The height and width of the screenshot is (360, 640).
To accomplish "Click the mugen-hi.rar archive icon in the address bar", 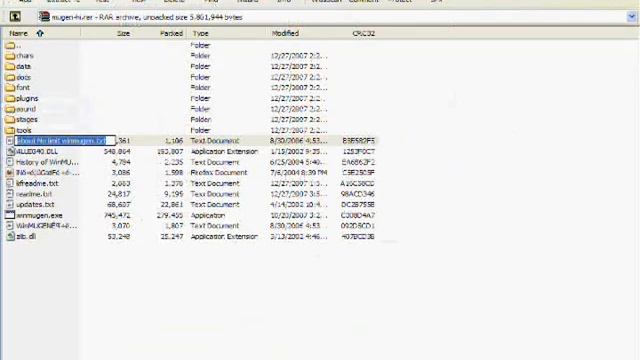I will pyautogui.click(x=44, y=17).
